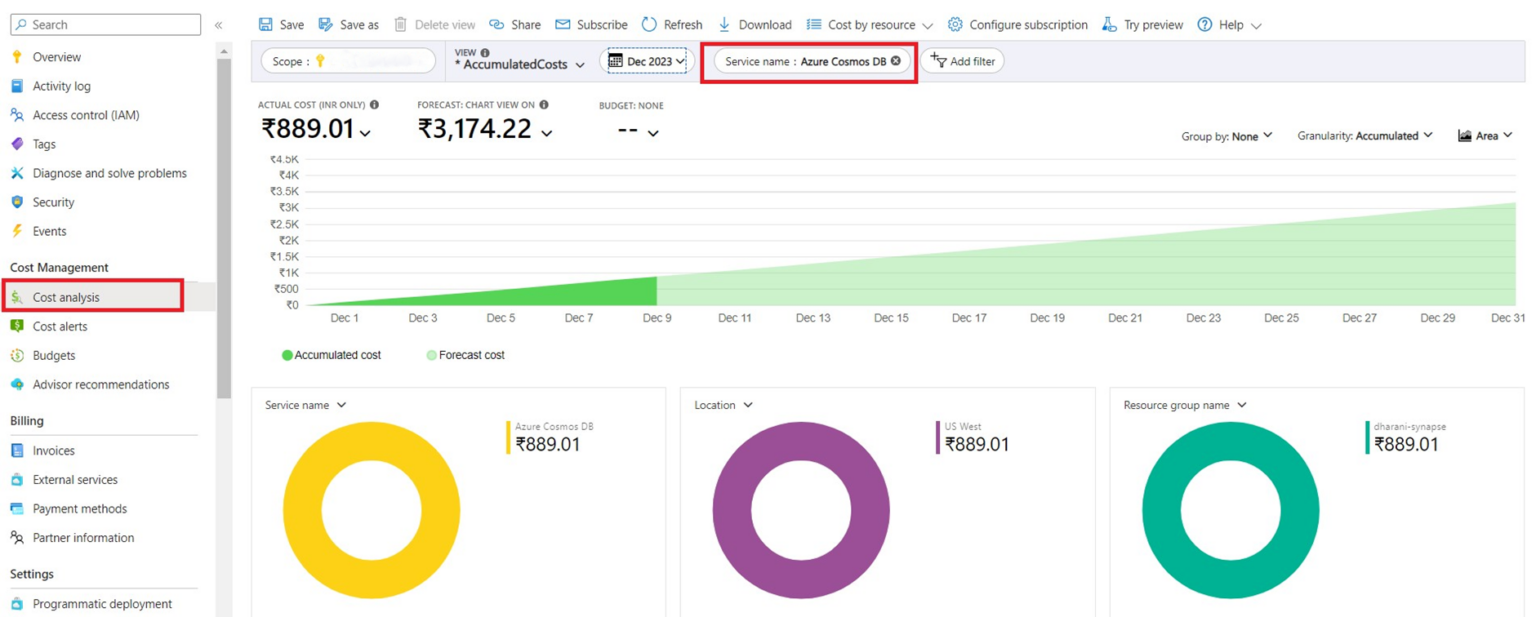Click the Try preview link
Image resolution: width=1536 pixels, height=617 pixels.
click(x=1142, y=24)
